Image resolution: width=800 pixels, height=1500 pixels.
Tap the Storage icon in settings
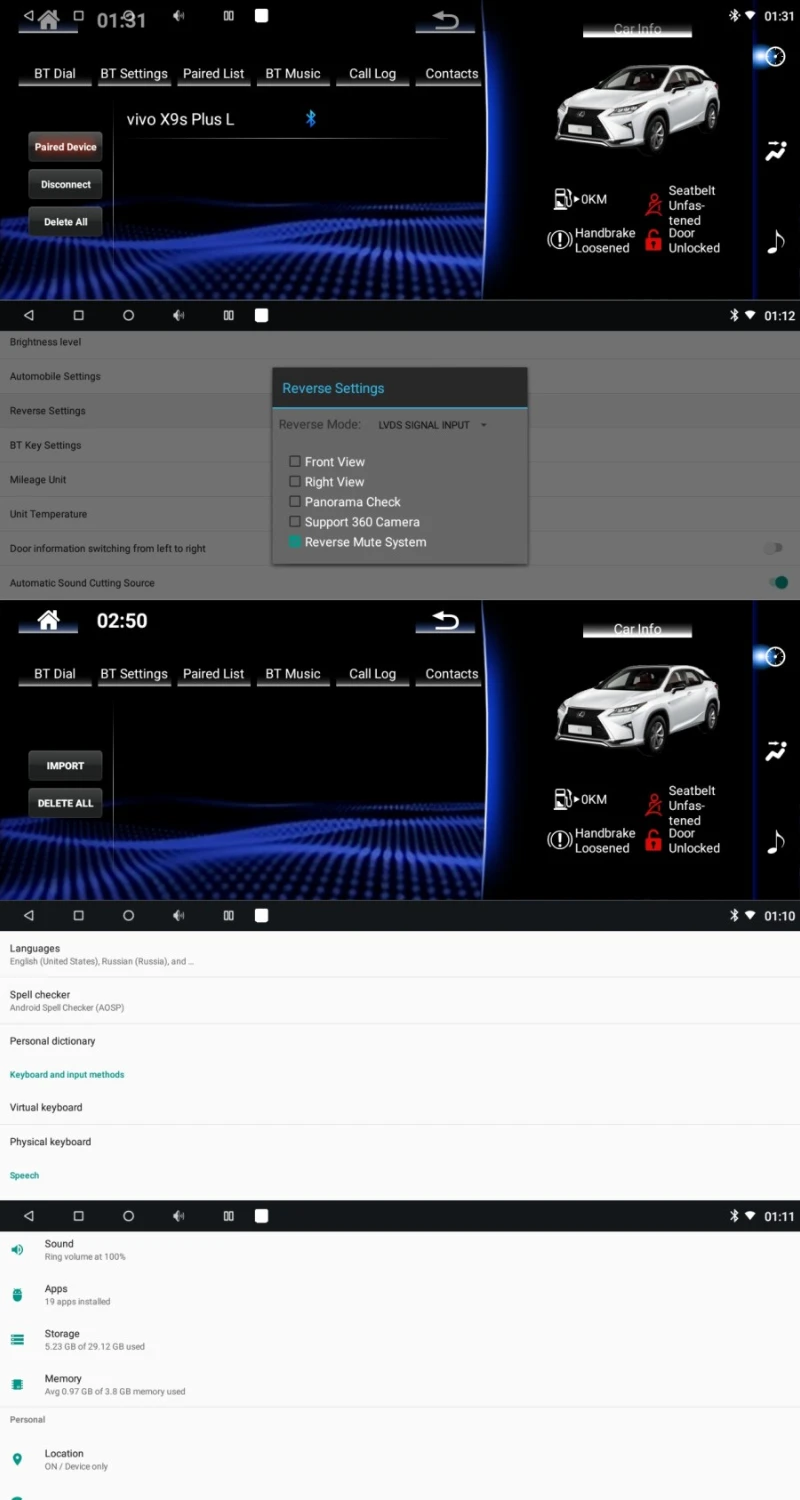[17, 1340]
